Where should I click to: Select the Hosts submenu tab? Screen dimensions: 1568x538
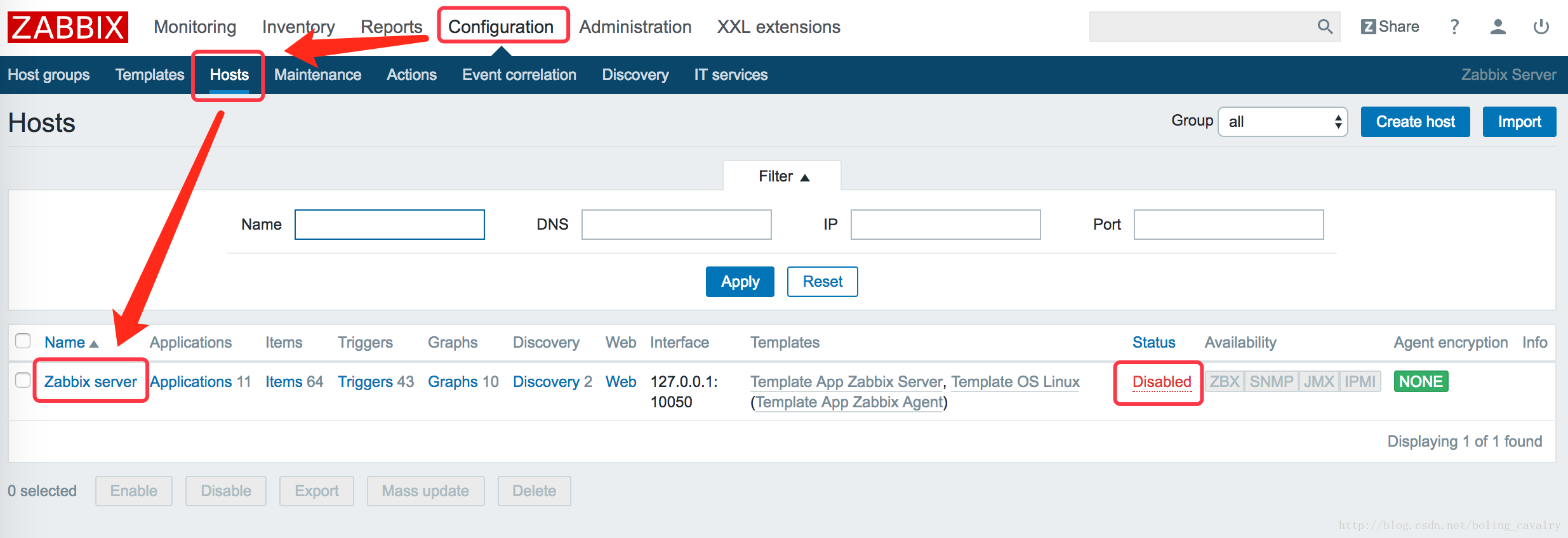(x=229, y=75)
